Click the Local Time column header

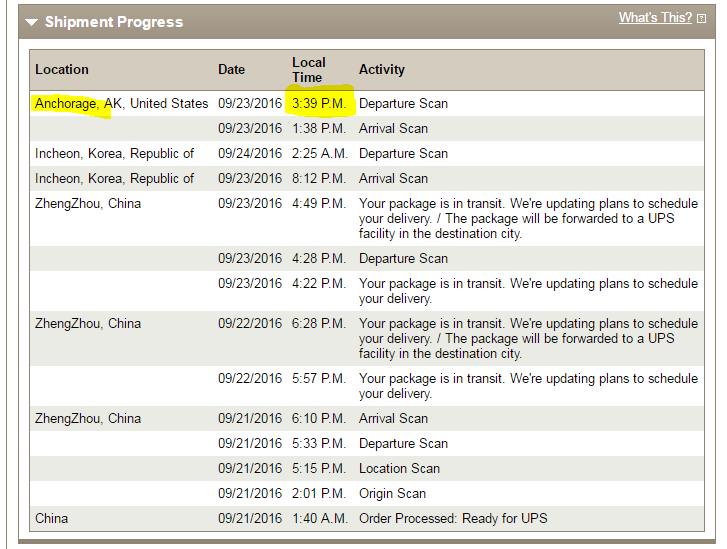(309, 70)
